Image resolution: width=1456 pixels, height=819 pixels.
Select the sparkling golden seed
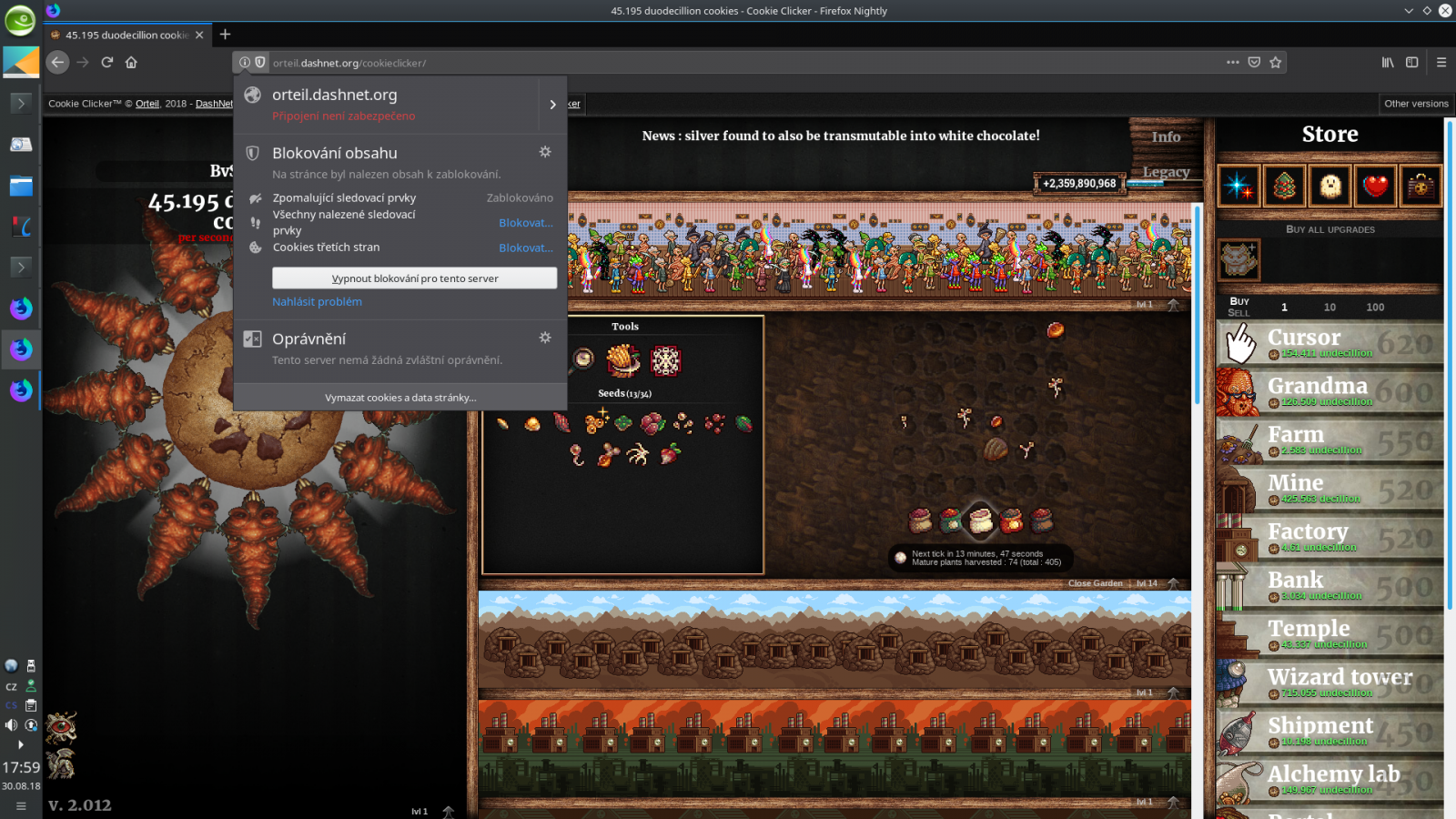point(596,420)
